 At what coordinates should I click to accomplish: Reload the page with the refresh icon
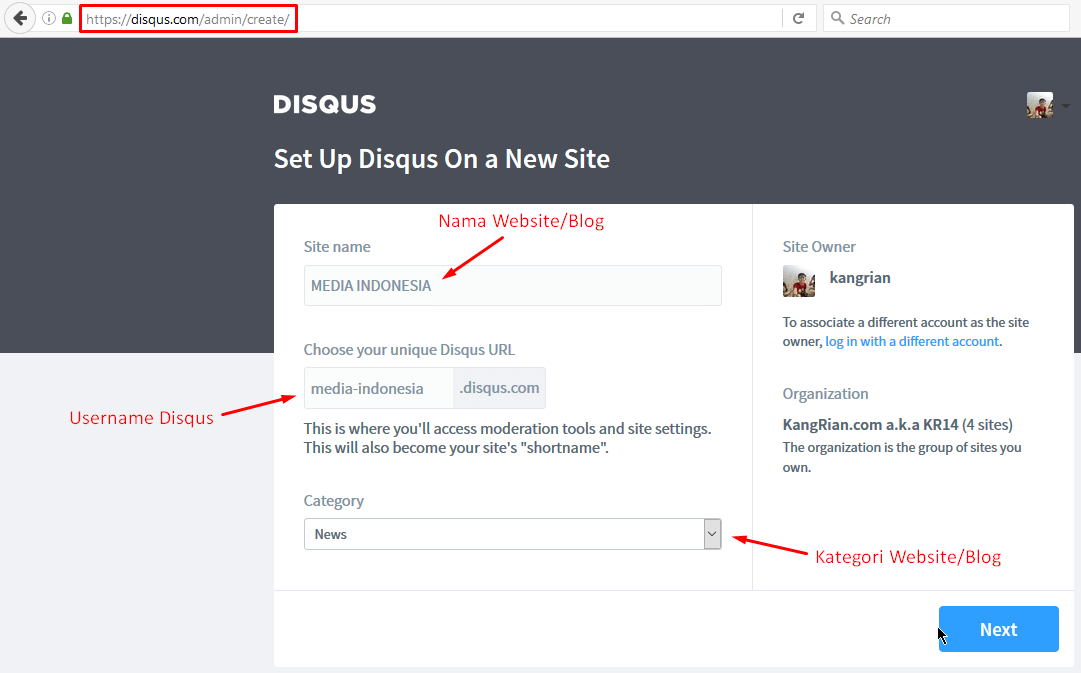798,19
